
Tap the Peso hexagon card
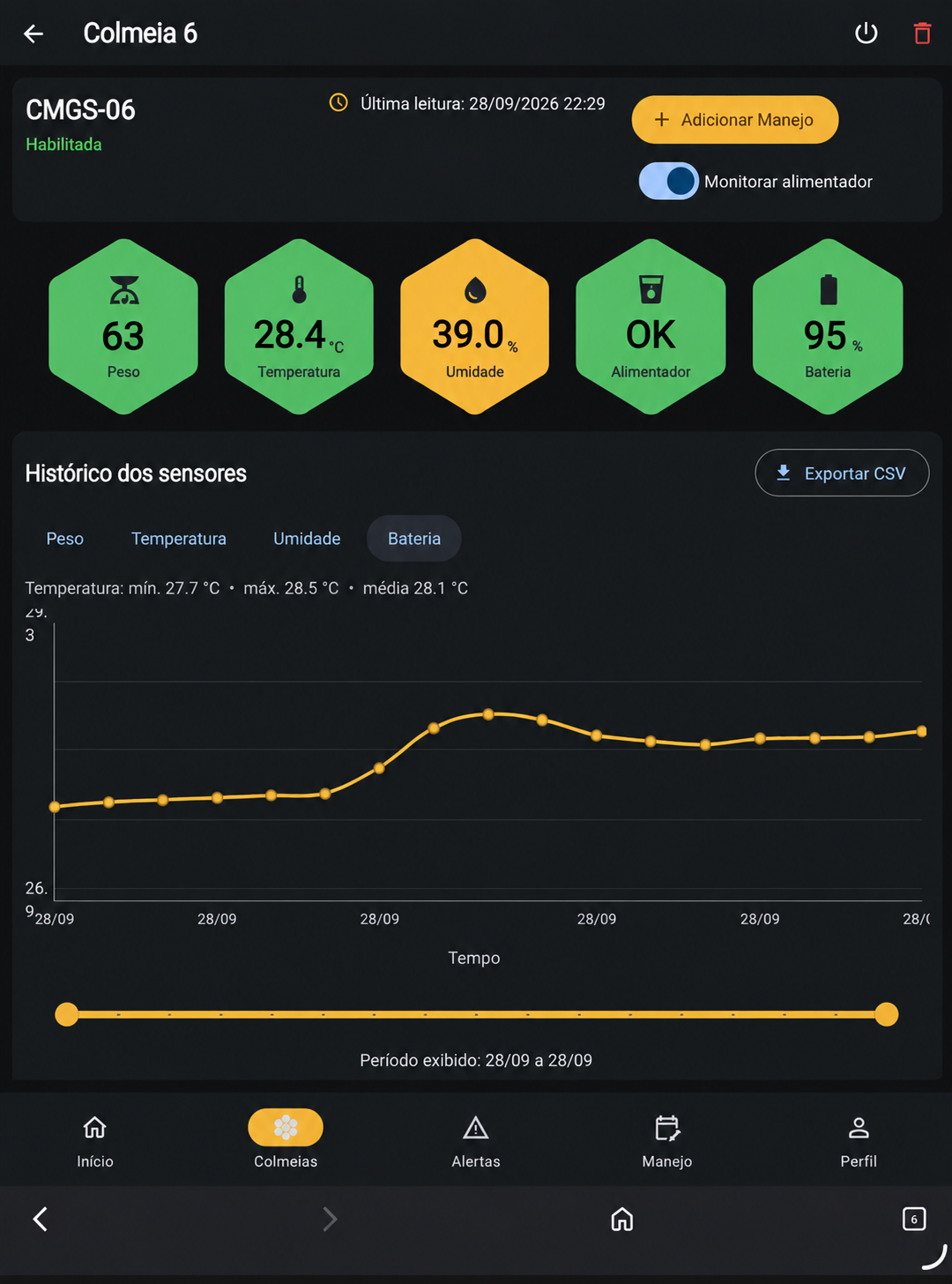pos(123,326)
